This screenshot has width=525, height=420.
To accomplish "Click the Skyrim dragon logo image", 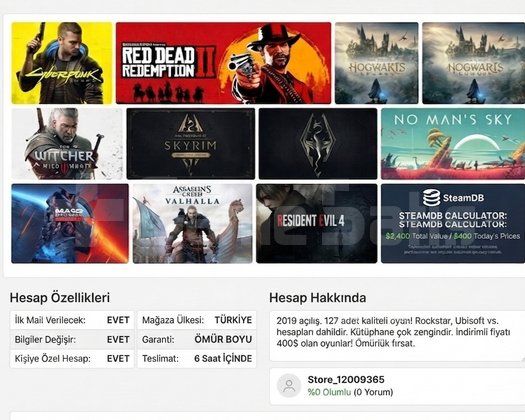I will click(x=318, y=144).
